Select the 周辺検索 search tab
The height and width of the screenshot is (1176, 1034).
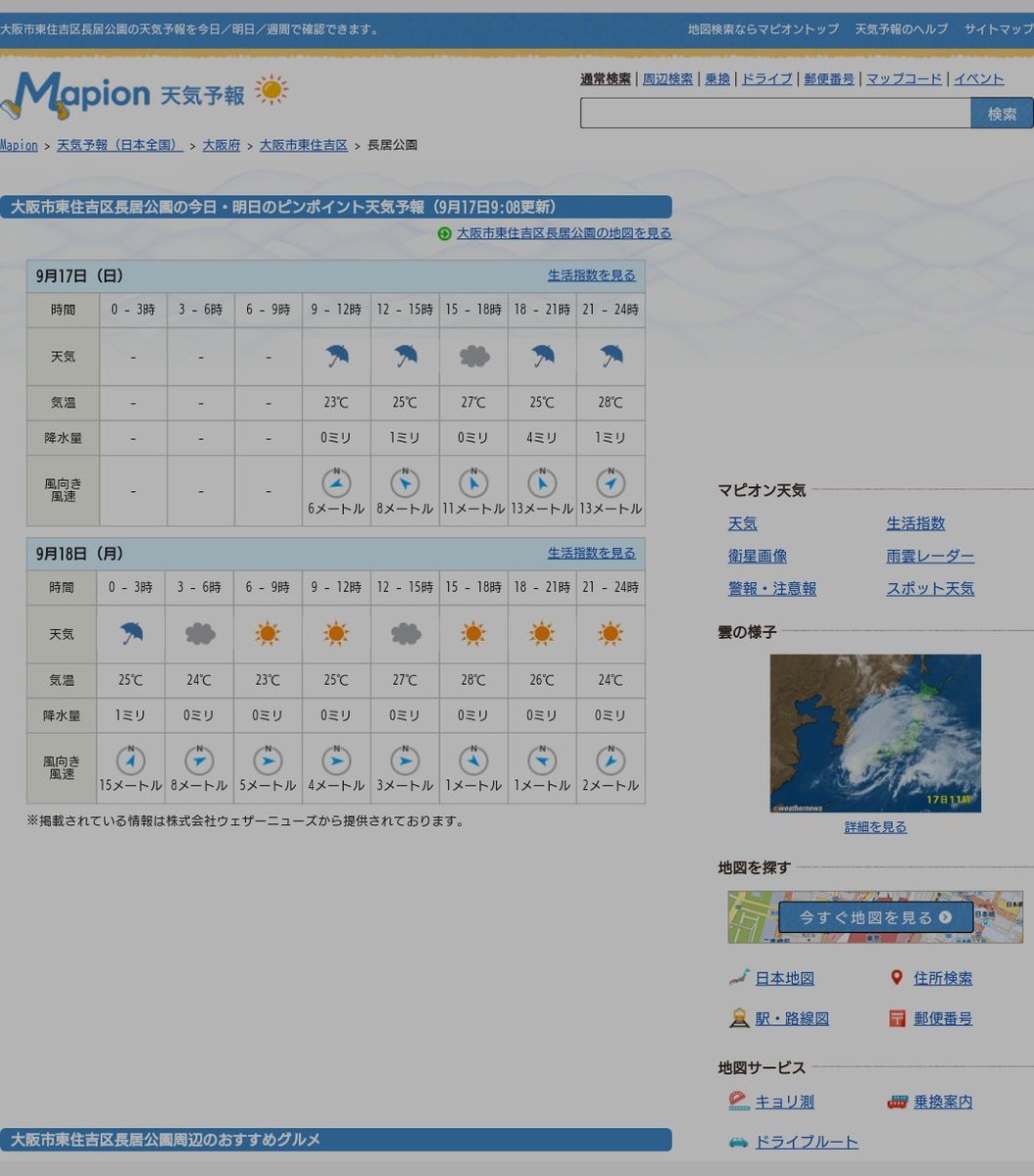[667, 79]
